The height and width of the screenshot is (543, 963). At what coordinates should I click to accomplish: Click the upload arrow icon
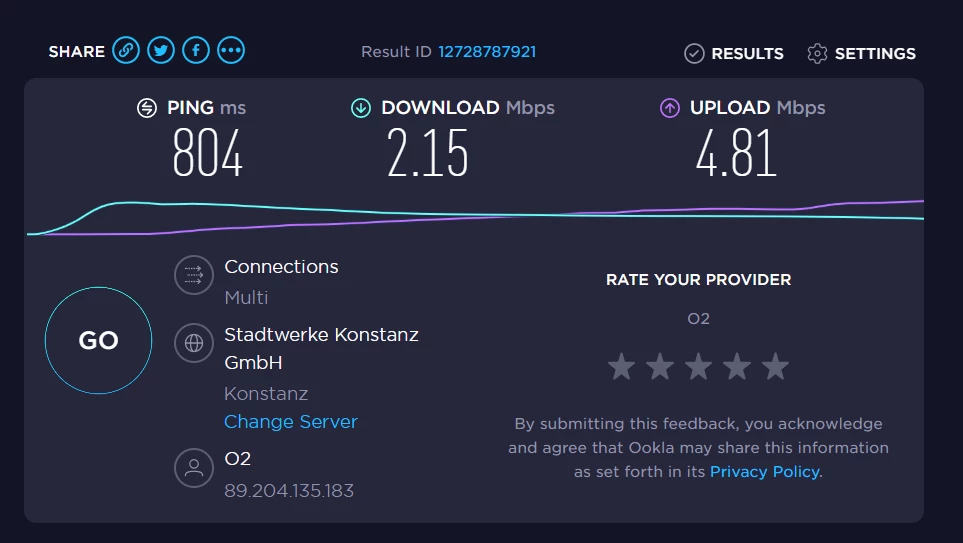click(x=670, y=108)
